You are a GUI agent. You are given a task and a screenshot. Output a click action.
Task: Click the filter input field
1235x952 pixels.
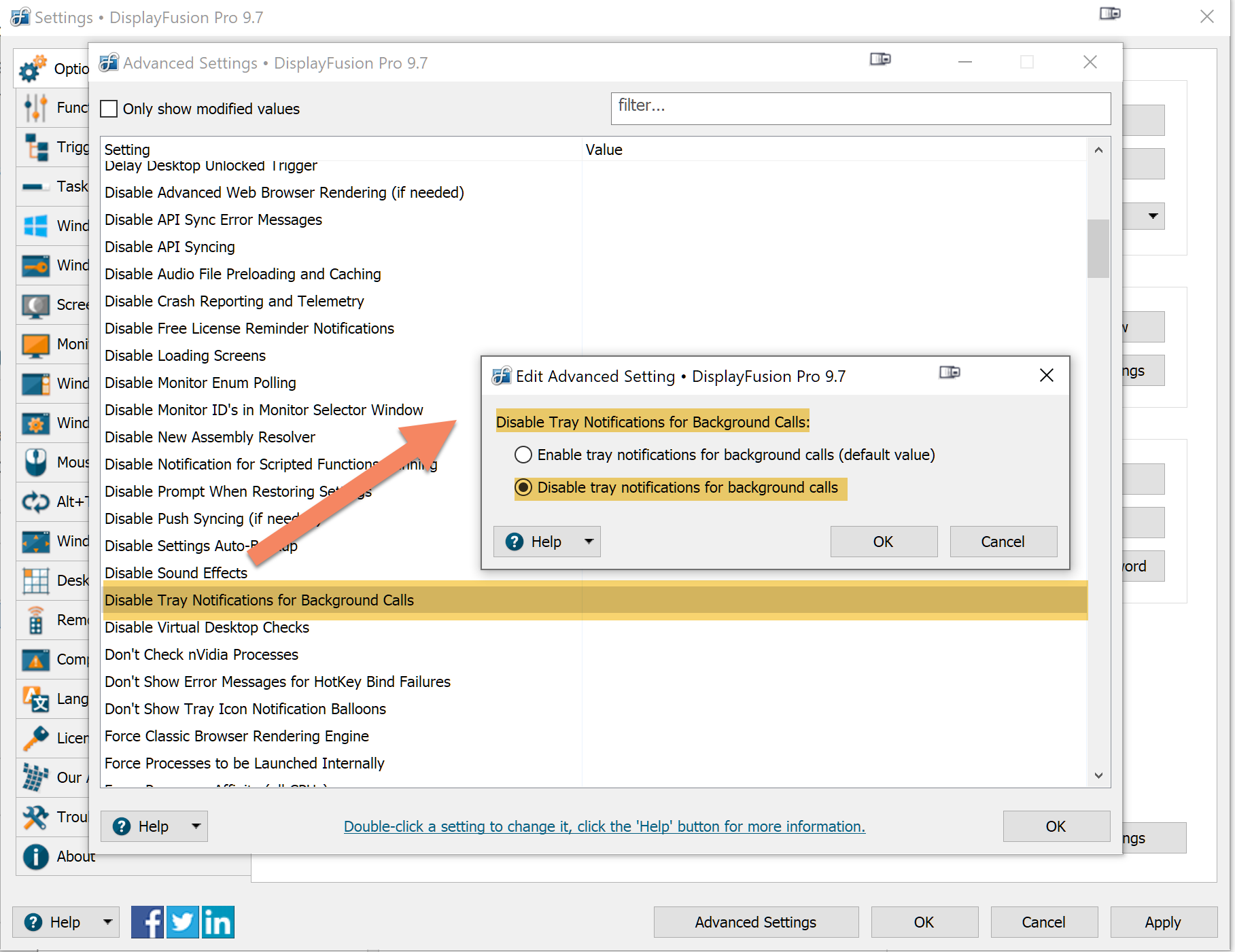(860, 109)
